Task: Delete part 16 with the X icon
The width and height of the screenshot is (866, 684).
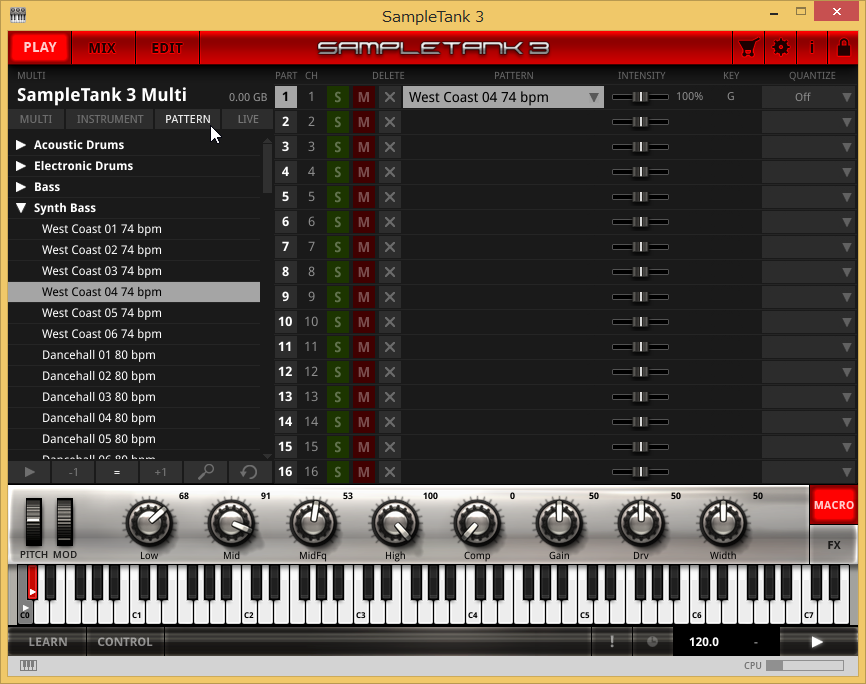Action: click(x=390, y=472)
